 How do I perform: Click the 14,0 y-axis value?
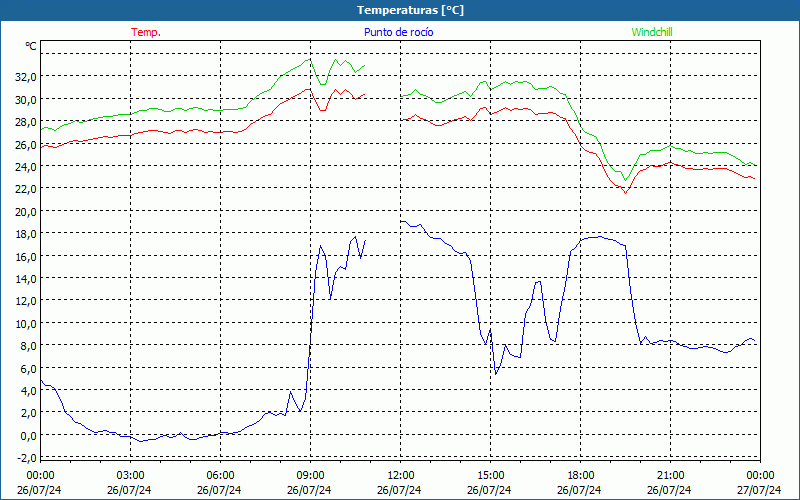(26, 279)
